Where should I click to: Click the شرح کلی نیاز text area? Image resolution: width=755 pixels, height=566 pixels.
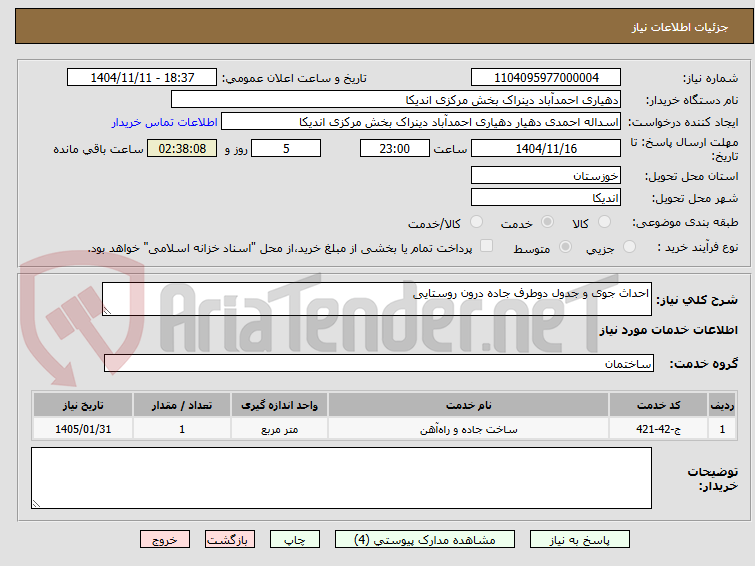point(377,299)
